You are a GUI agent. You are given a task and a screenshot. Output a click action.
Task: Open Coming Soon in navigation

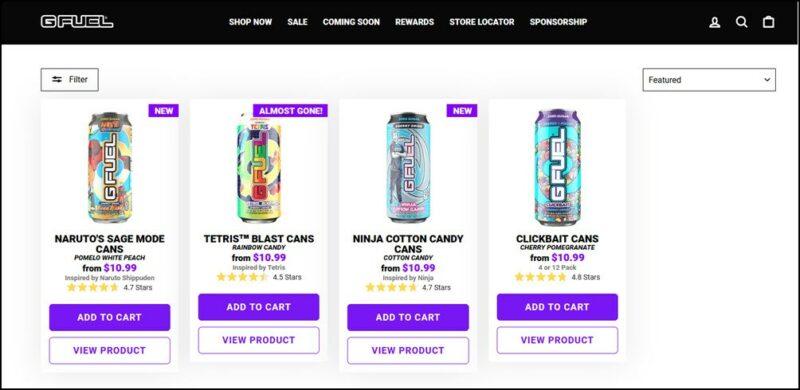pos(351,22)
